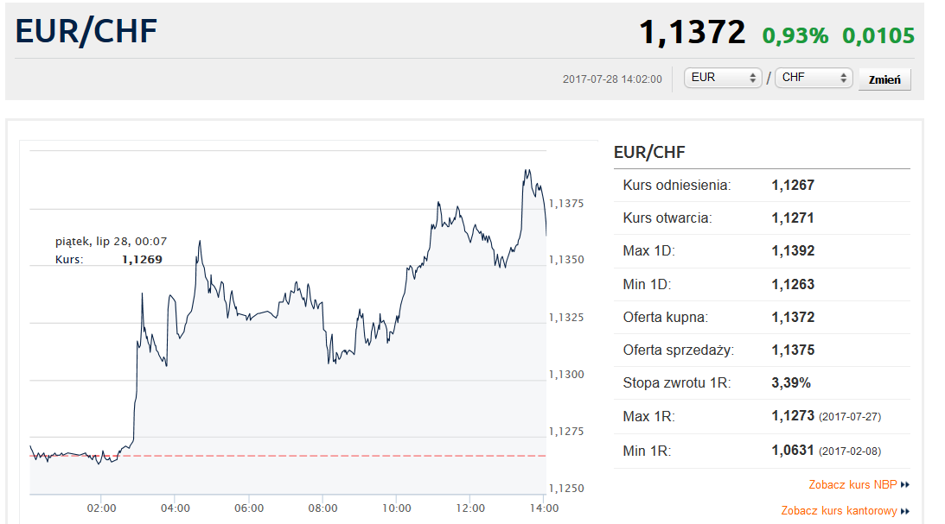
Task: Click the 1,1250 price axis label
Action: pyautogui.click(x=567, y=488)
